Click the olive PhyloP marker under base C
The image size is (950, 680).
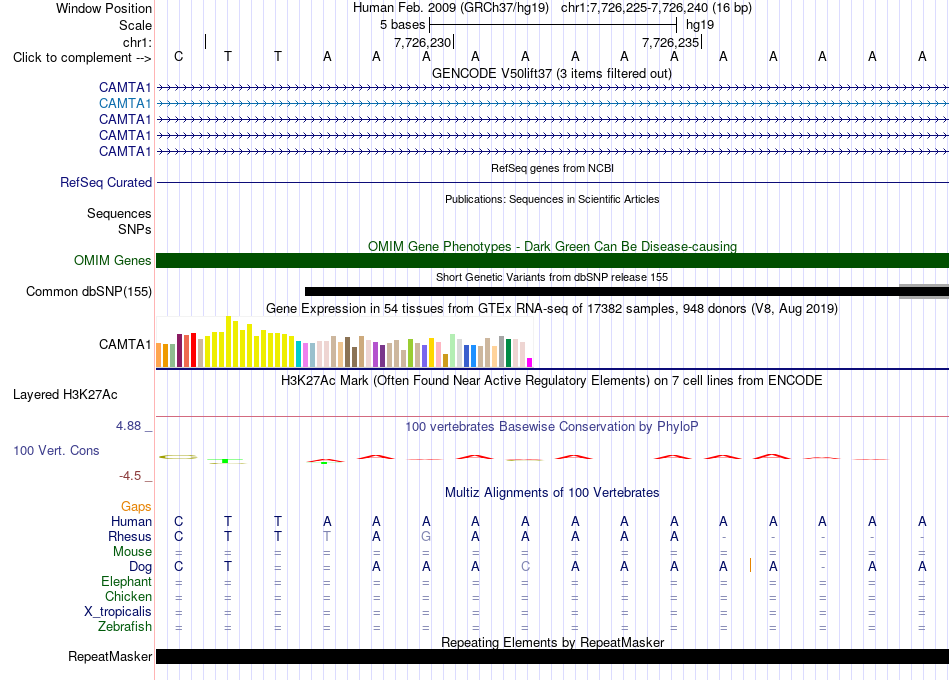(x=178, y=457)
